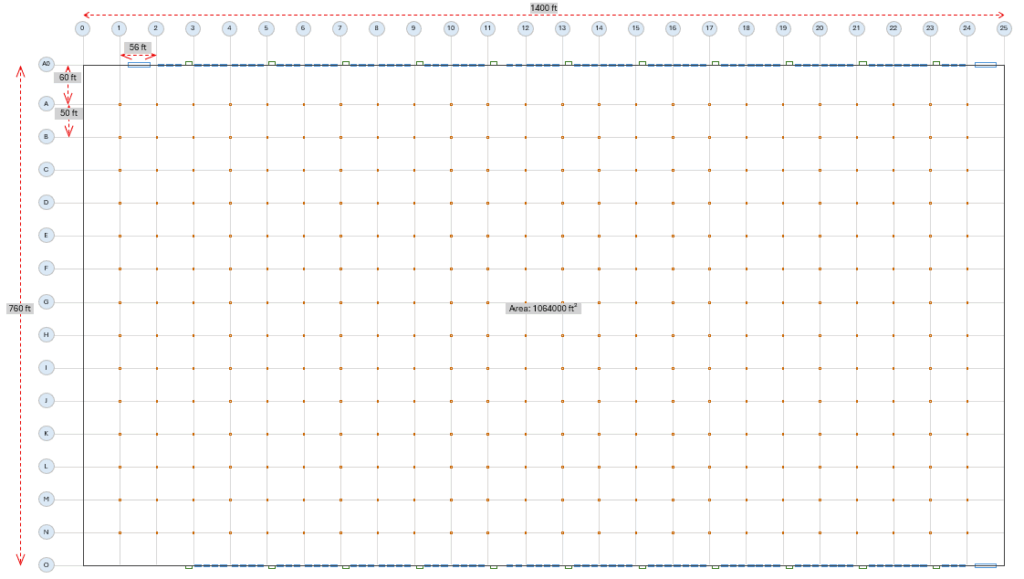Viewport: 1024px width, 579px height.
Task: Select row grid bubble O
Action: click(45, 565)
